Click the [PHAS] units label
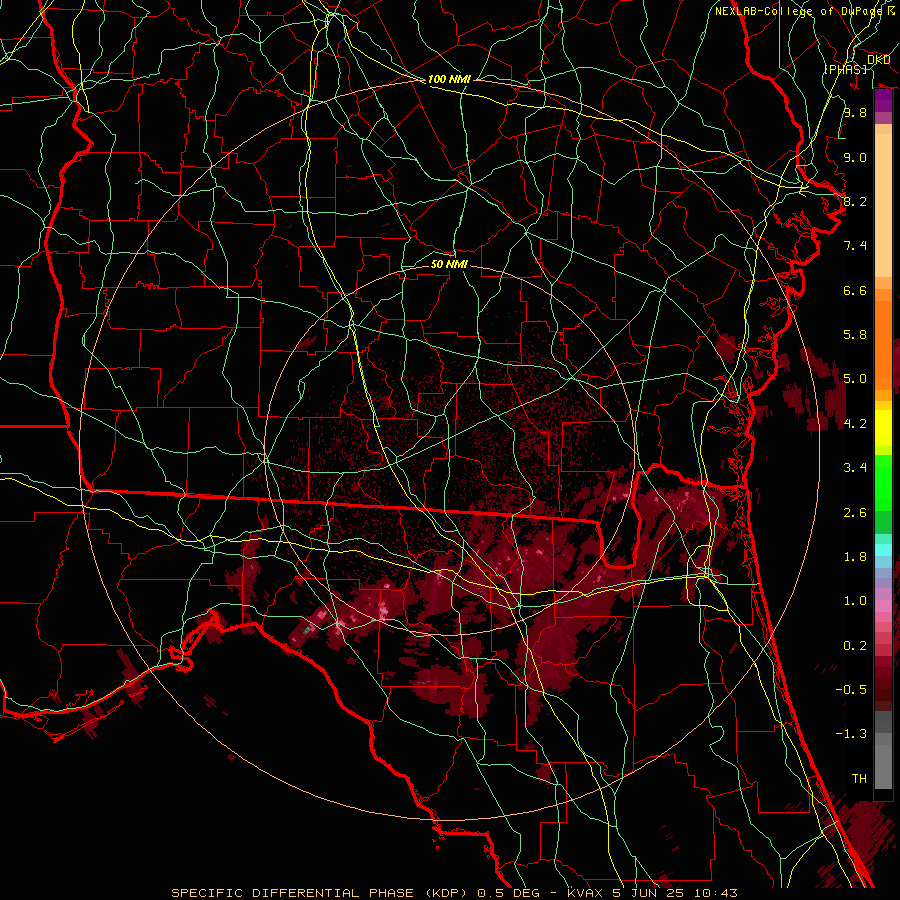This screenshot has height=900, width=900. (845, 69)
